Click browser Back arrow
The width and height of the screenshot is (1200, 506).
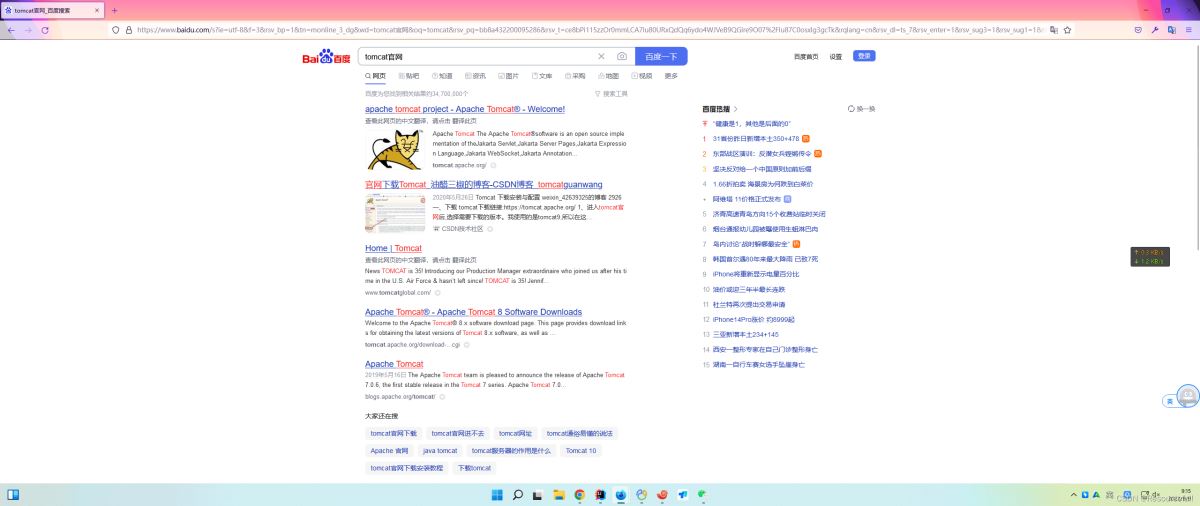11,30
